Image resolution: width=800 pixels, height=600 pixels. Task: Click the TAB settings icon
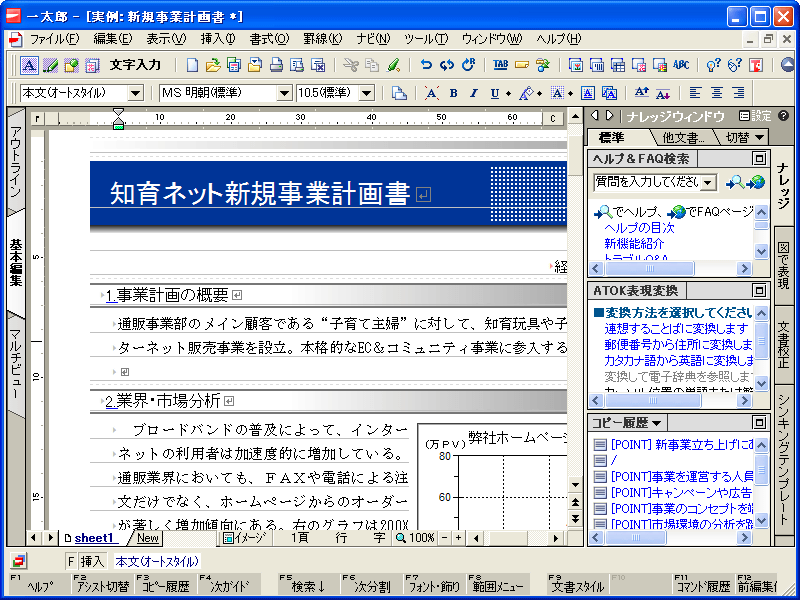pyautogui.click(x=501, y=65)
